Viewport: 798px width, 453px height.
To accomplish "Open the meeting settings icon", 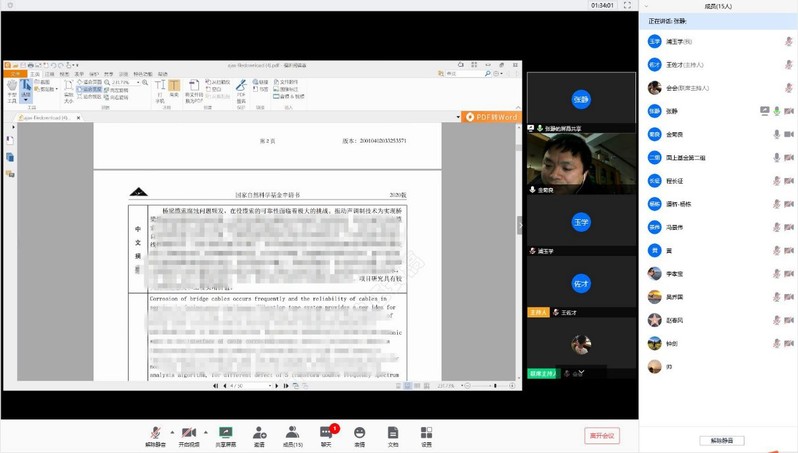I will click(x=426, y=433).
